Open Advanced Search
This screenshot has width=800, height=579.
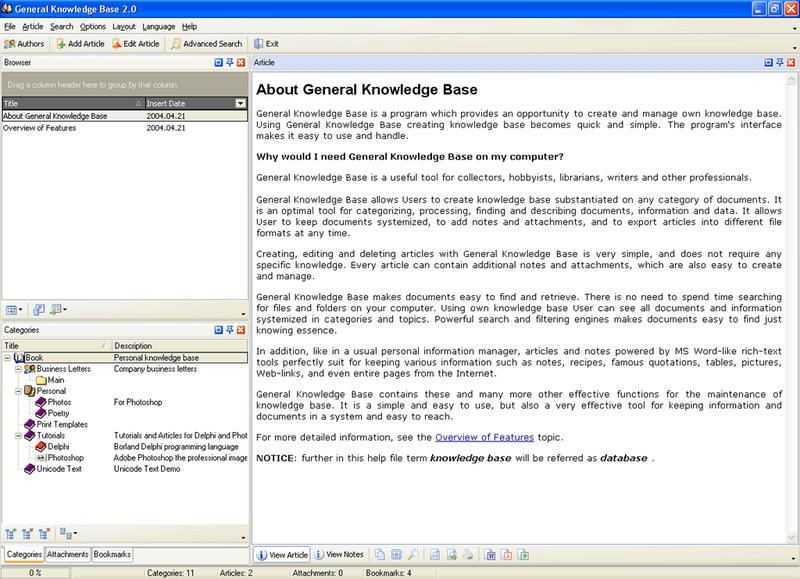(x=207, y=44)
